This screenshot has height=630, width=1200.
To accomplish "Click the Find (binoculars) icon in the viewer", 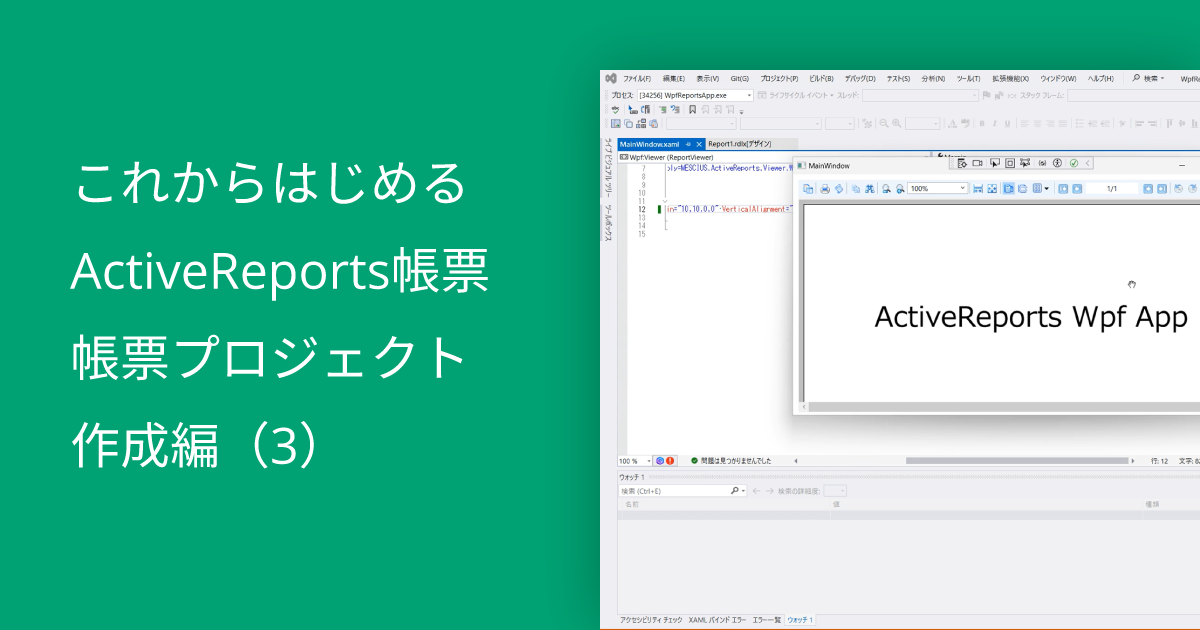I will 871,189.
